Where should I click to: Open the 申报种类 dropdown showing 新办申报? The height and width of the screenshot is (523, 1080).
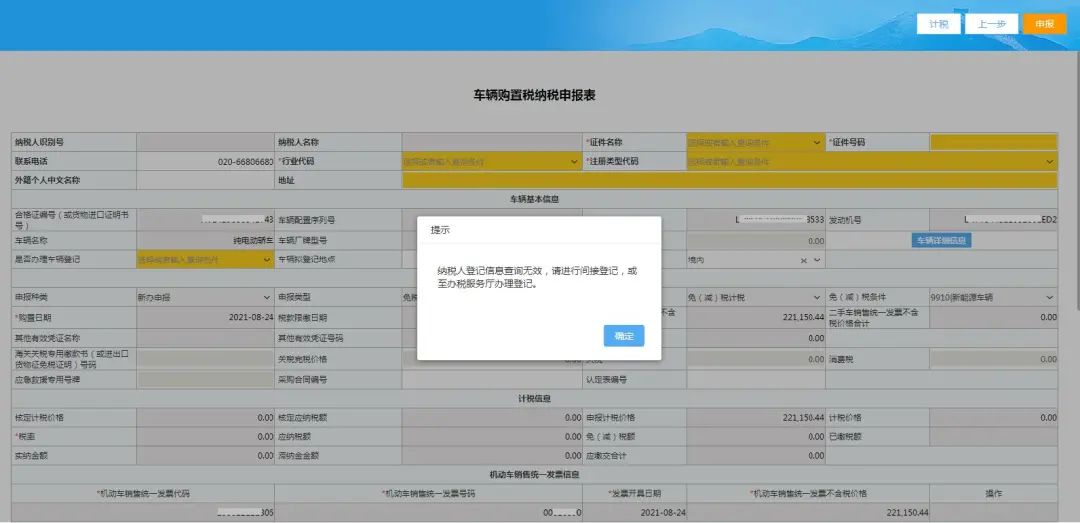[205, 298]
